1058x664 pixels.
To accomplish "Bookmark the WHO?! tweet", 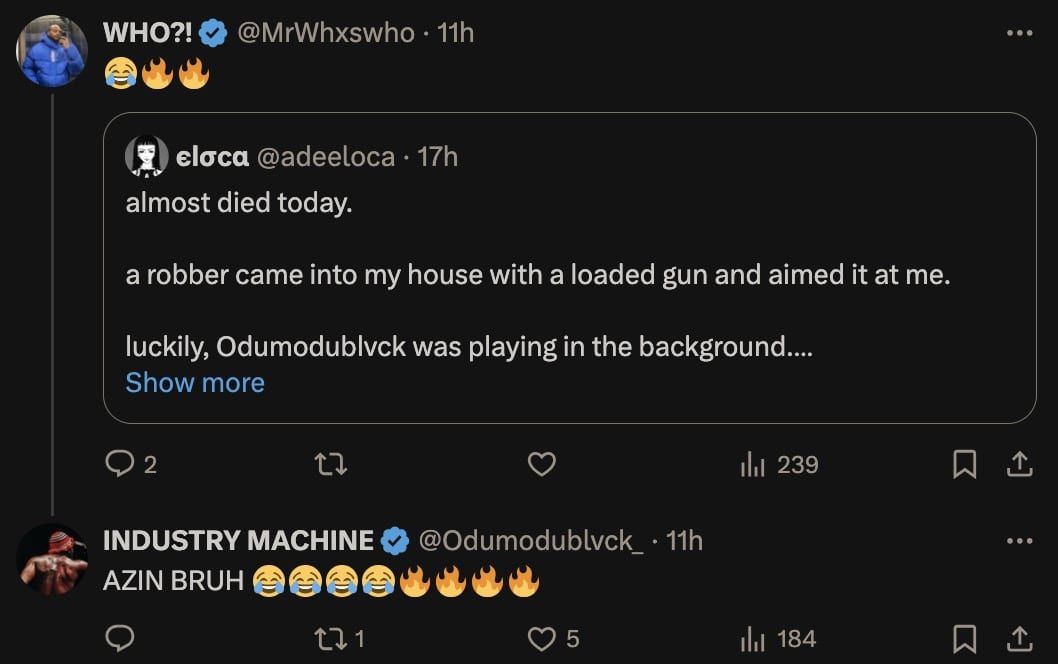I will tap(964, 464).
